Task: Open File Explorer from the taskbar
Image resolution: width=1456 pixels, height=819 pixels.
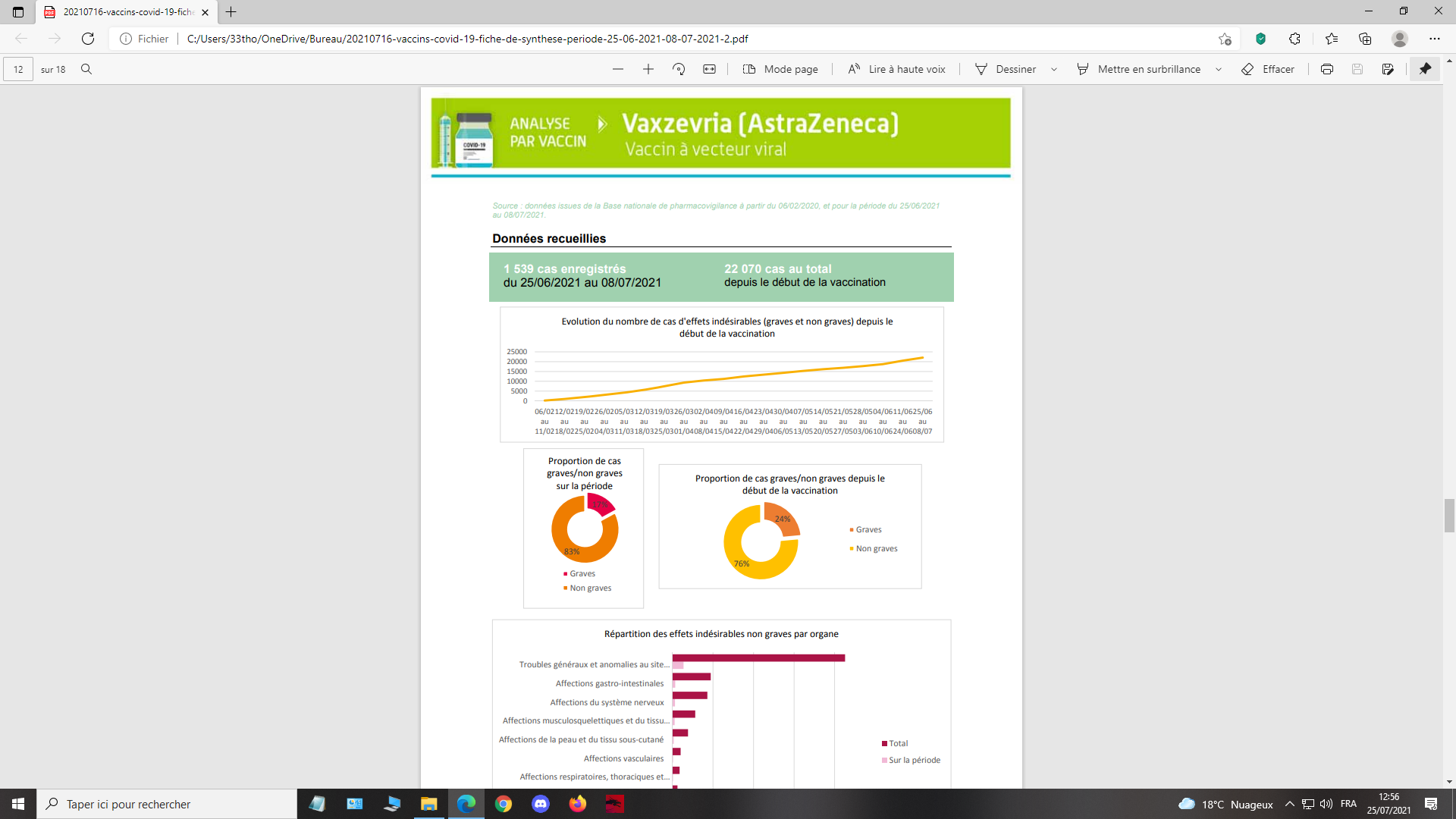Action: [428, 804]
